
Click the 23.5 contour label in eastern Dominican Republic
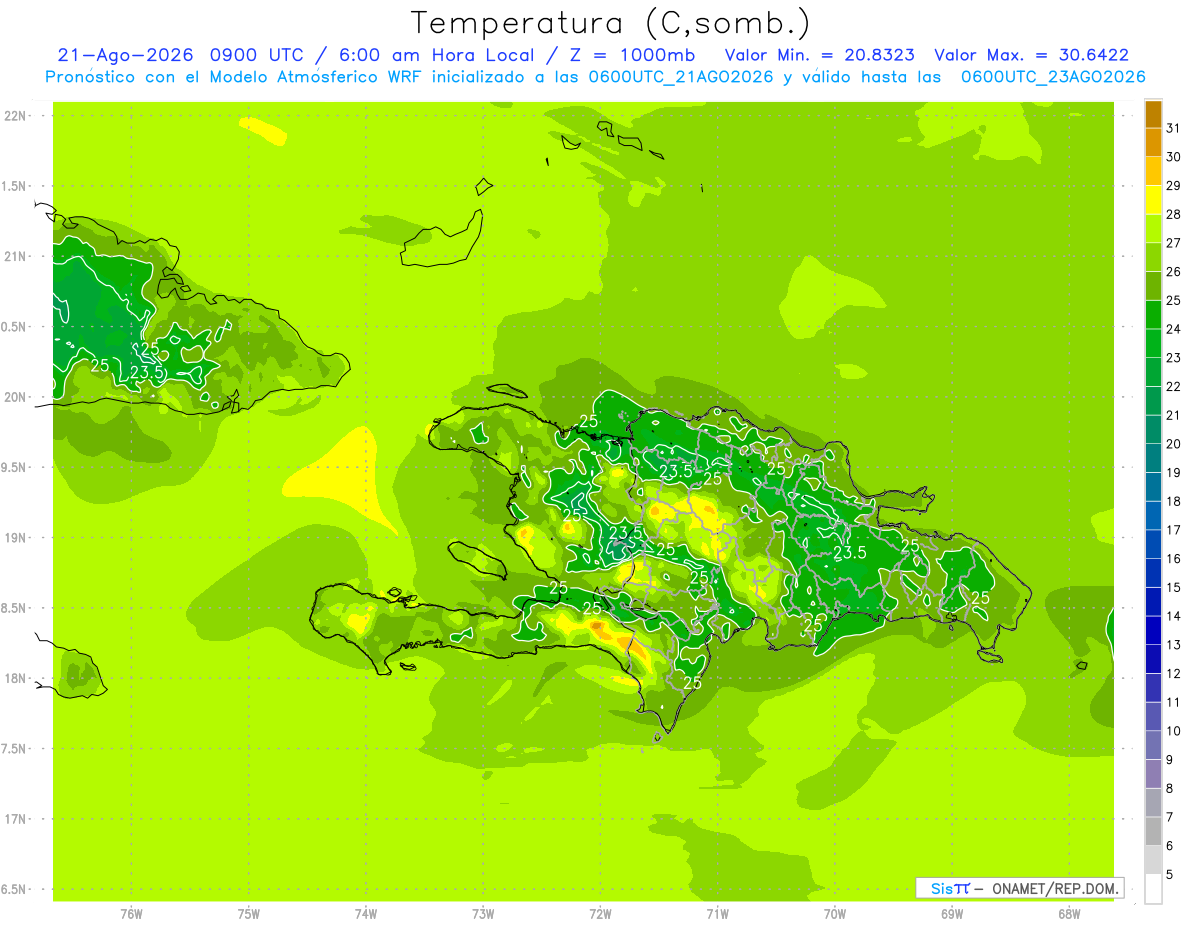point(850,553)
